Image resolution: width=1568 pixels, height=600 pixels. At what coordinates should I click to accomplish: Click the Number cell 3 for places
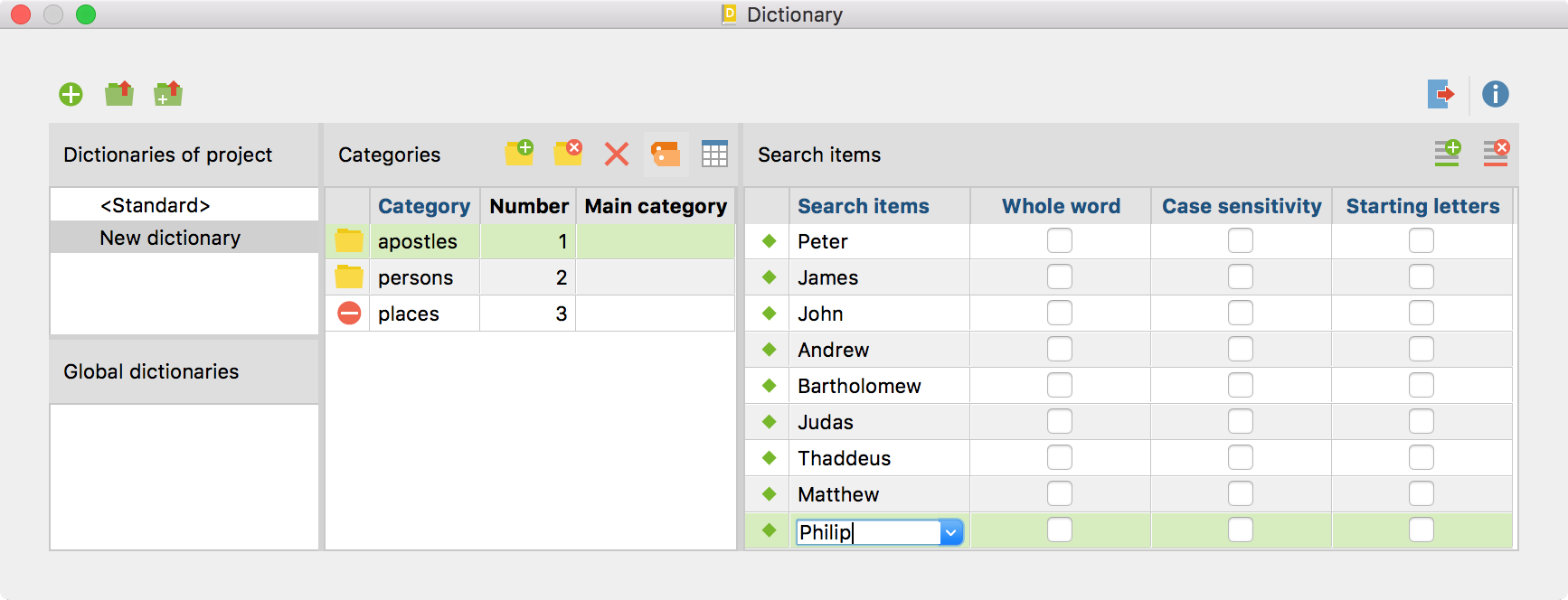coord(527,314)
